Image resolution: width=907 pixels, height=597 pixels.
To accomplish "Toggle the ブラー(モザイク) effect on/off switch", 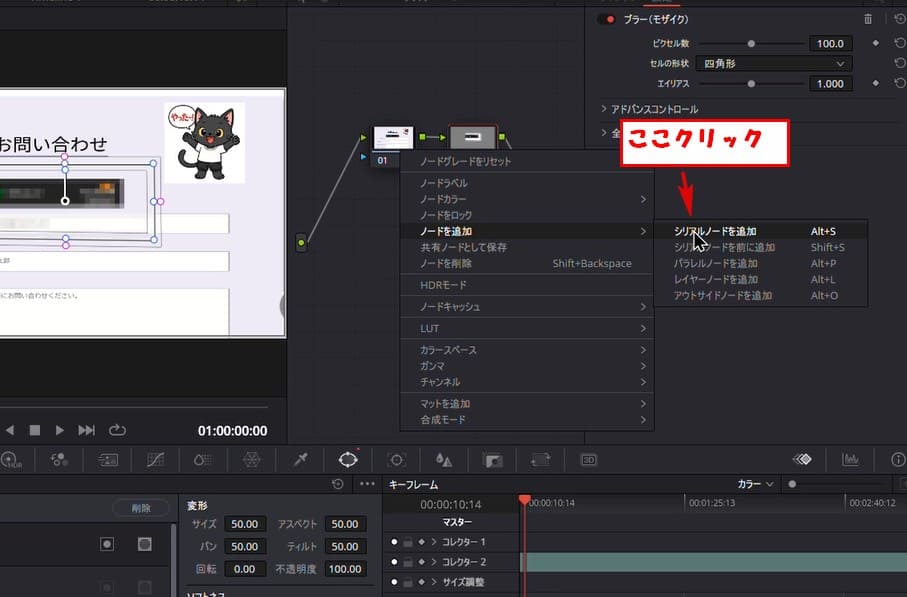I will [606, 19].
